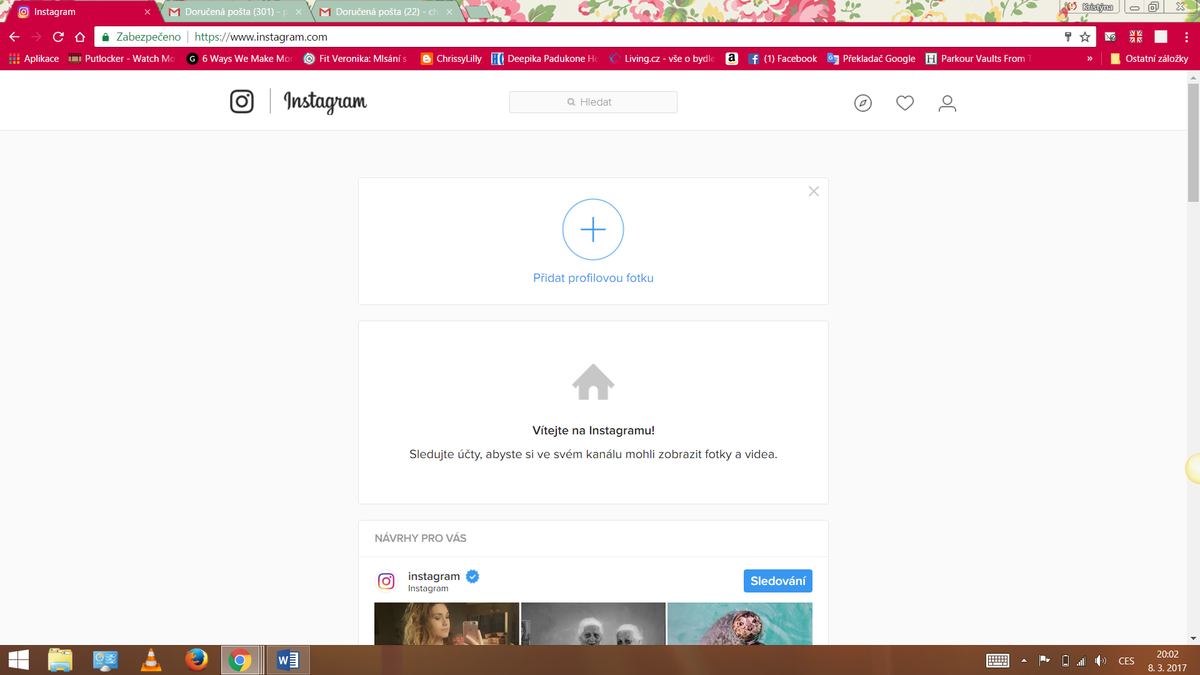Click the Přidat profilovou fotku link
The height and width of the screenshot is (675, 1200).
point(593,278)
